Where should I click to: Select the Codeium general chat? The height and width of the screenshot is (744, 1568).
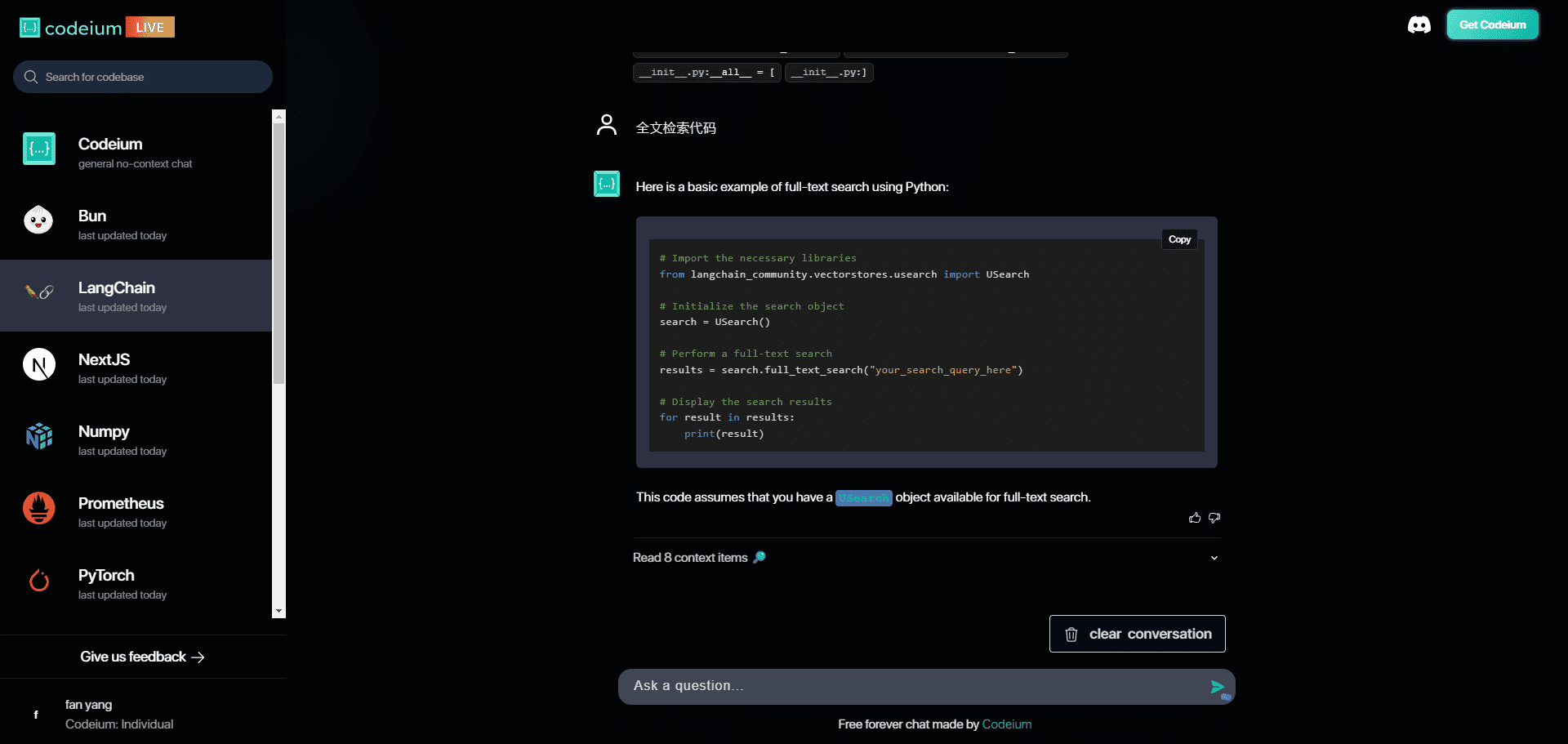click(x=136, y=152)
